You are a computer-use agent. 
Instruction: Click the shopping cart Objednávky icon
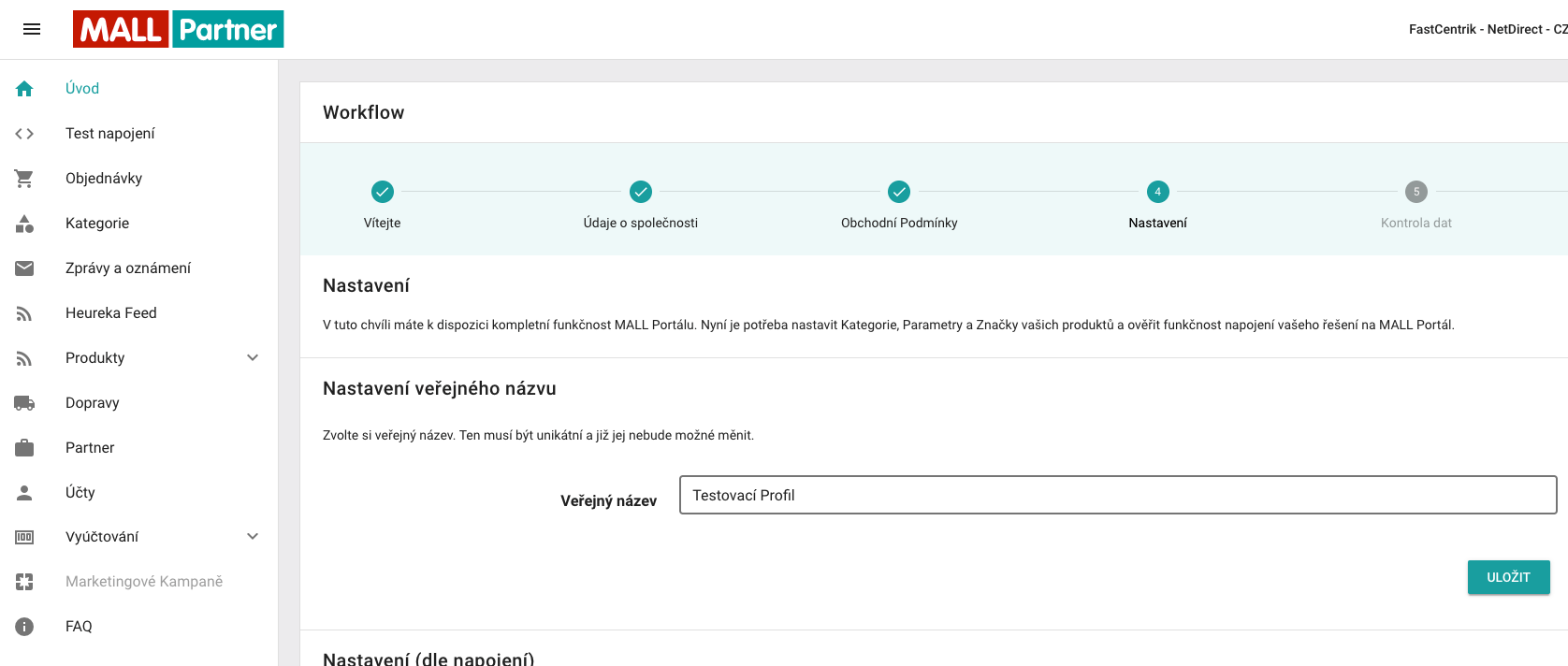(x=24, y=179)
